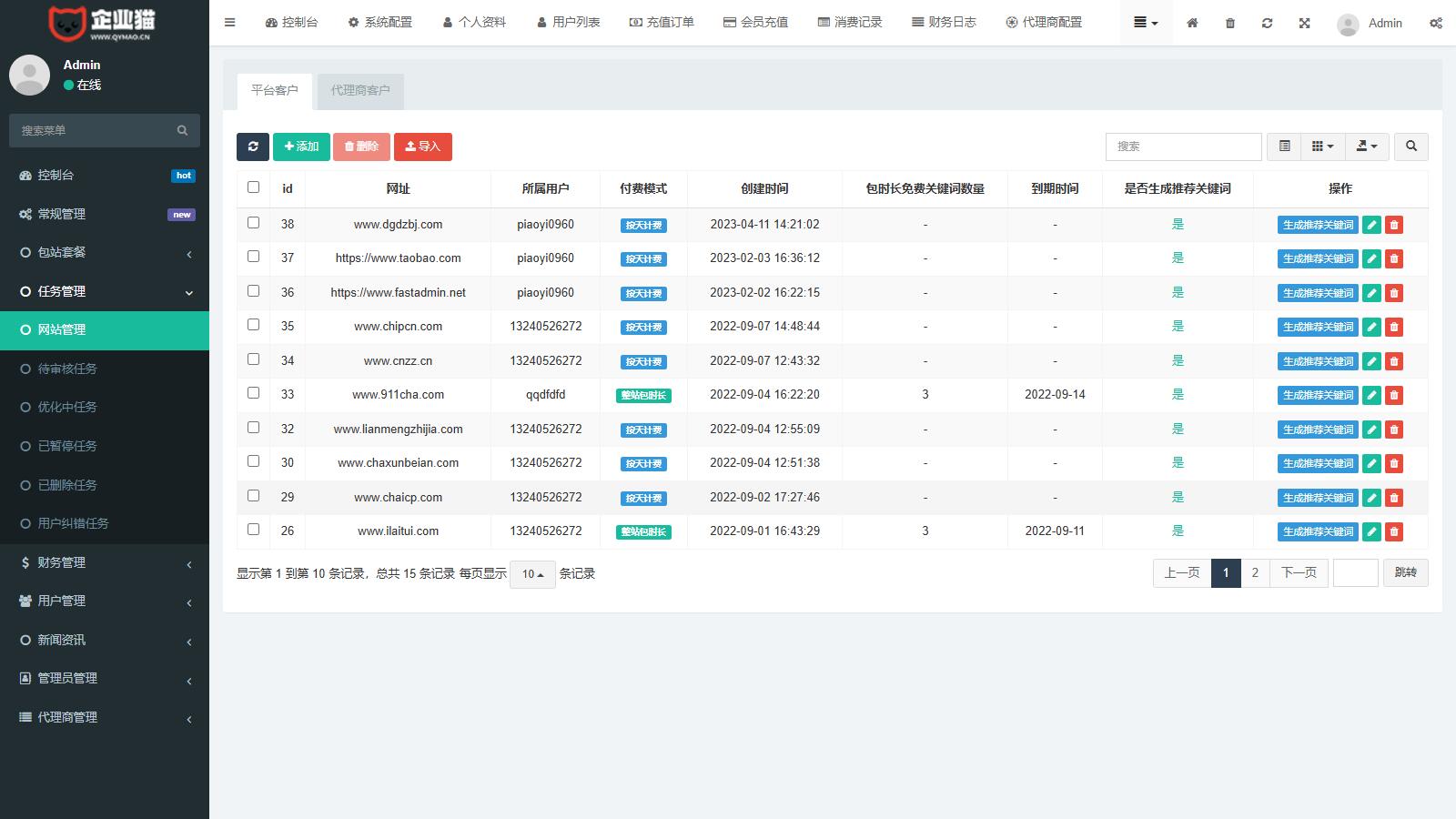The width and height of the screenshot is (1456, 819).
Task: Click the home icon in the top bar
Action: click(1192, 23)
